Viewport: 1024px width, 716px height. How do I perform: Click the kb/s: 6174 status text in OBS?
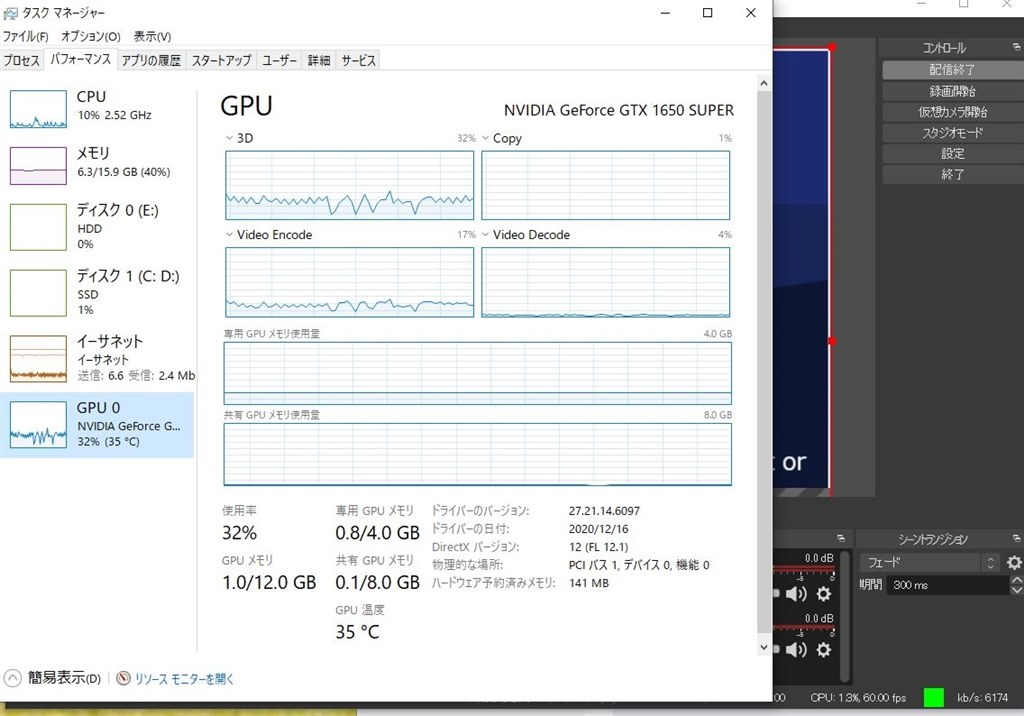[982, 698]
